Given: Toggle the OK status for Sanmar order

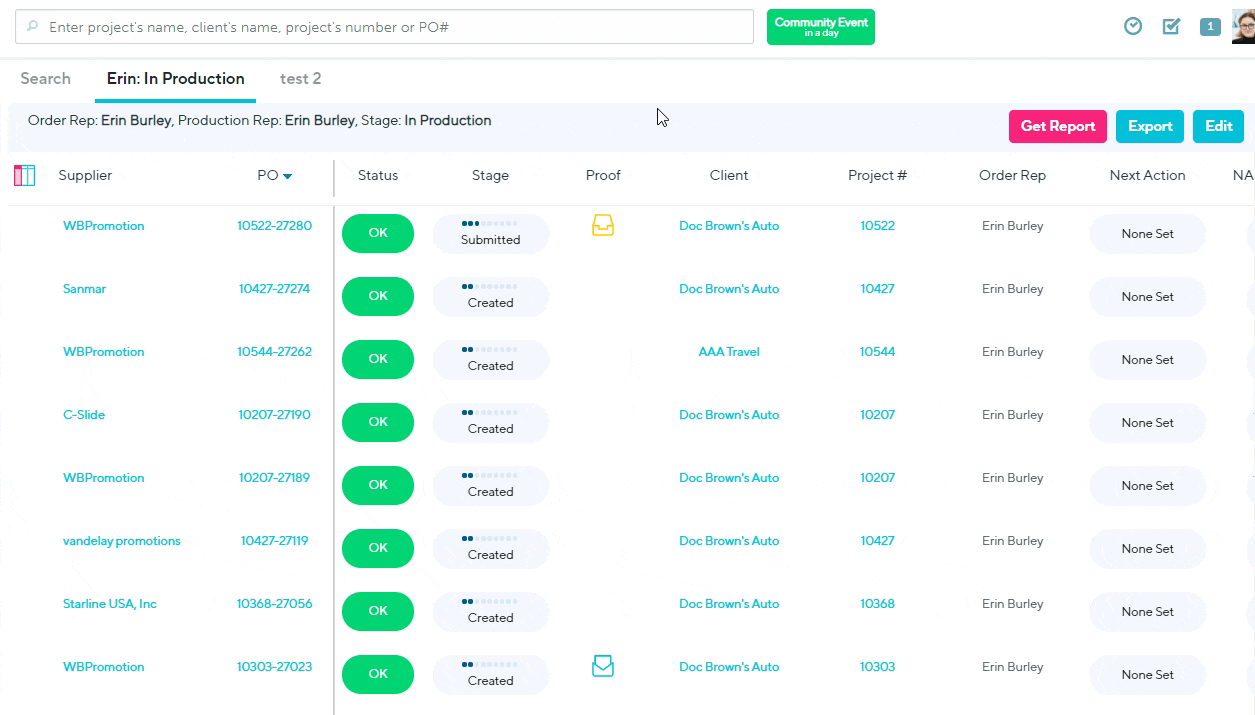Looking at the screenshot, I should click(378, 296).
